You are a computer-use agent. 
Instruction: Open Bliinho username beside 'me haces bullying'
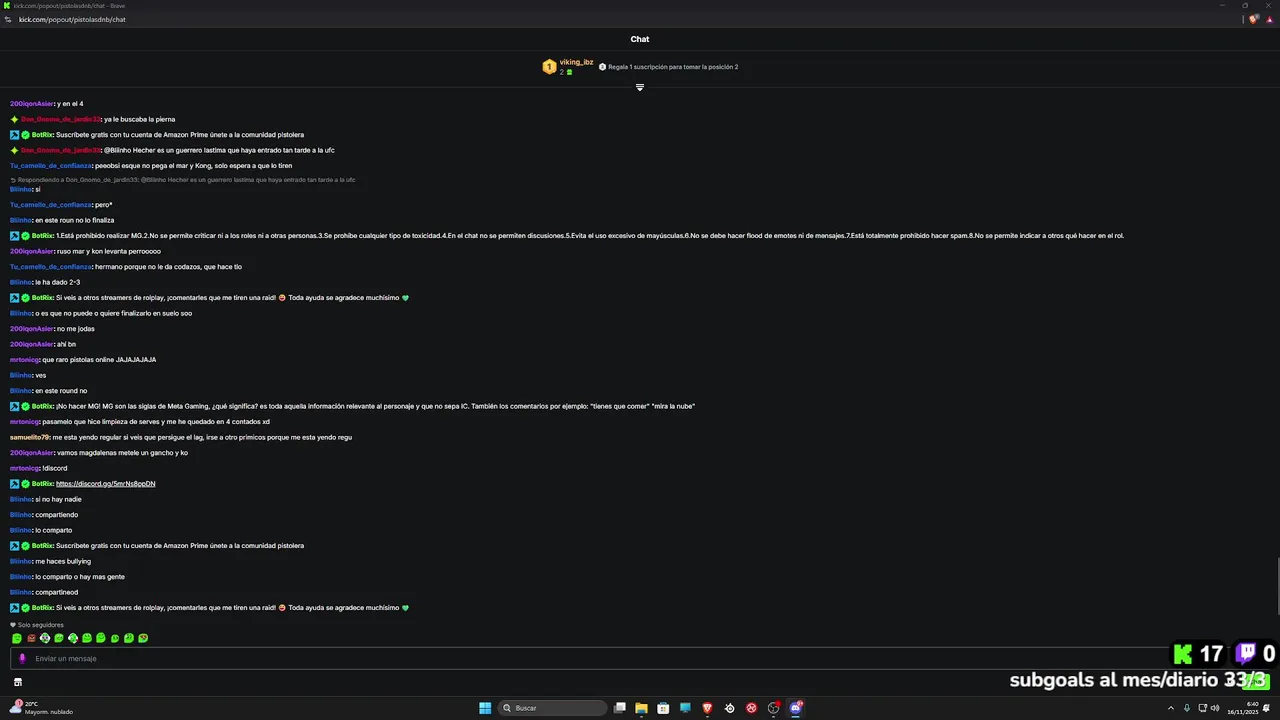21,561
